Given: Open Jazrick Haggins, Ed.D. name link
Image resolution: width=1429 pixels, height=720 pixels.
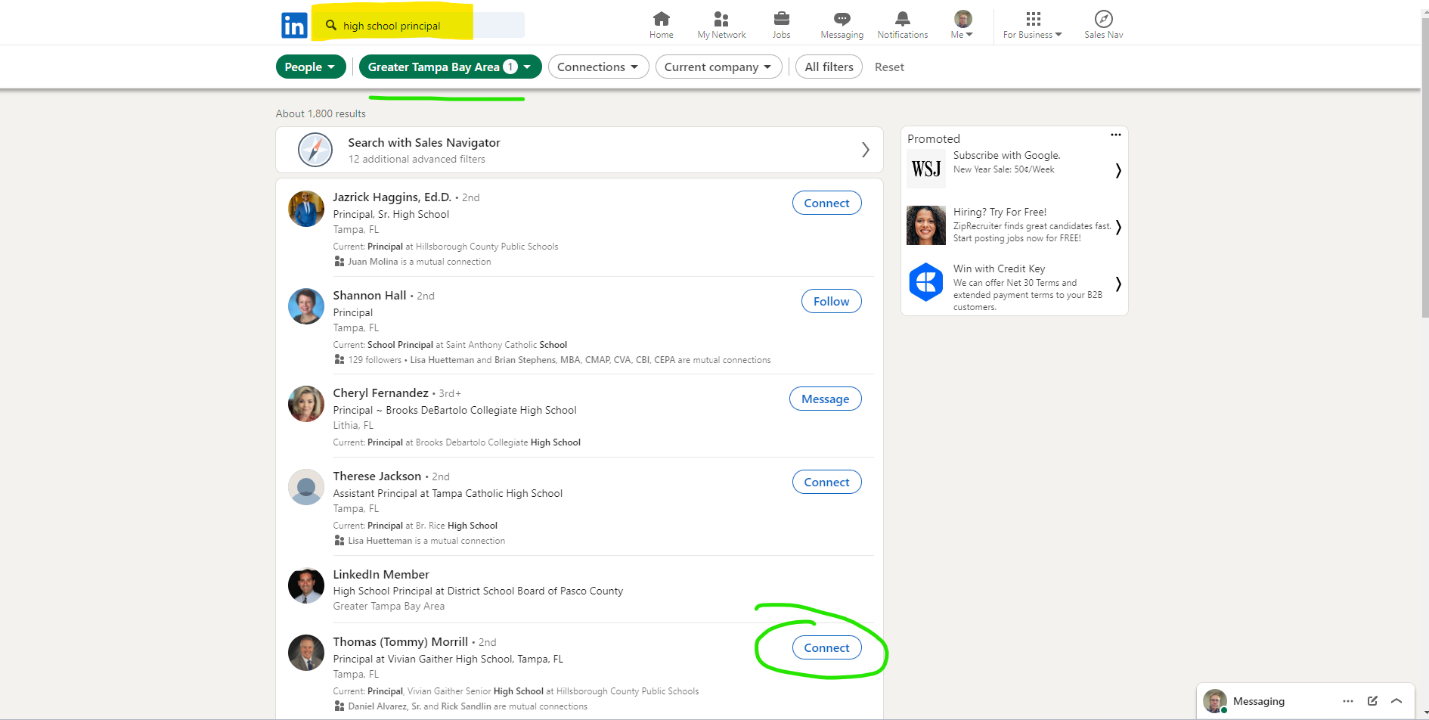Looking at the screenshot, I should (x=392, y=197).
